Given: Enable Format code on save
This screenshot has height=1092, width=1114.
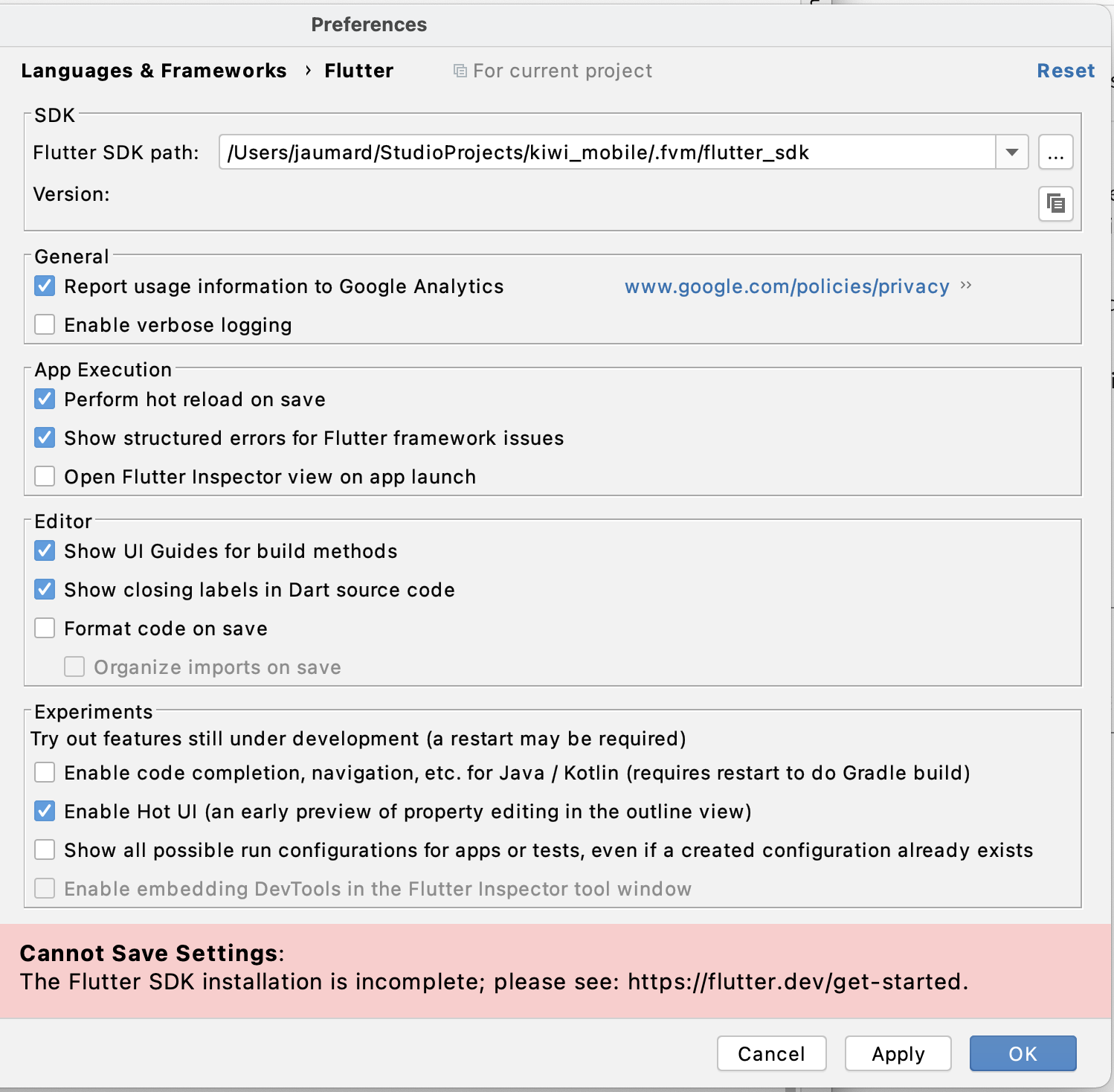Looking at the screenshot, I should (44, 628).
